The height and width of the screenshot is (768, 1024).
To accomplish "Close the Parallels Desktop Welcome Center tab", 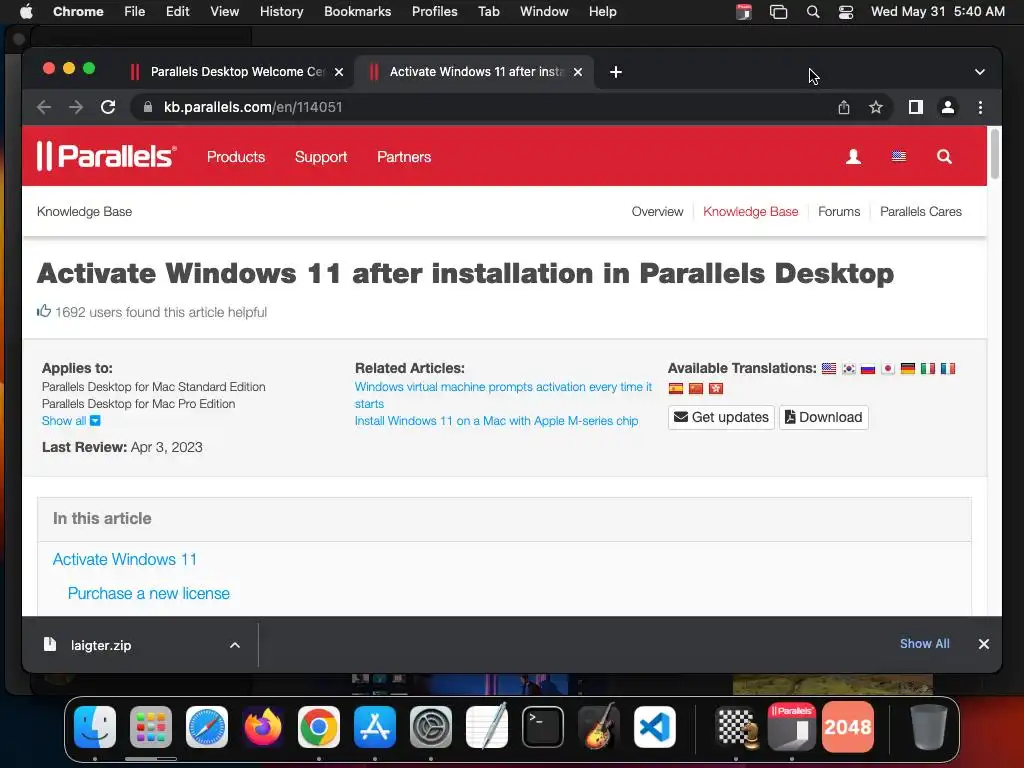I will click(x=339, y=72).
